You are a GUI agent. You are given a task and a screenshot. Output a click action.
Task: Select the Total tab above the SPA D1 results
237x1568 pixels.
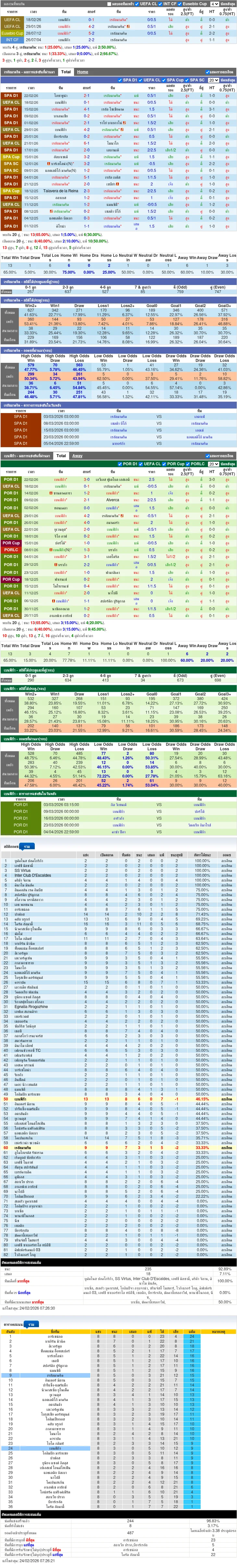point(66,72)
